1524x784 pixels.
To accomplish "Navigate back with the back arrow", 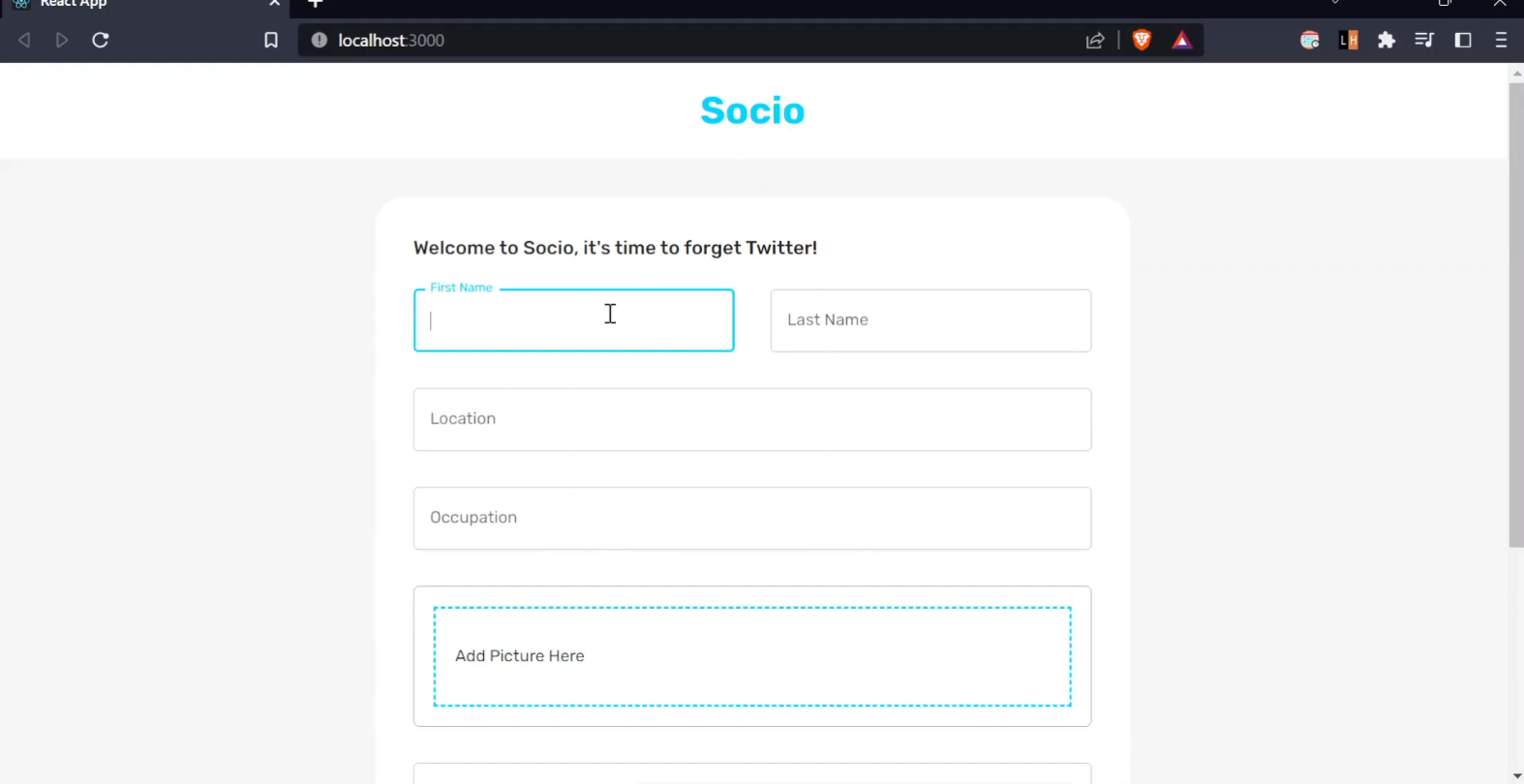I will tap(23, 40).
